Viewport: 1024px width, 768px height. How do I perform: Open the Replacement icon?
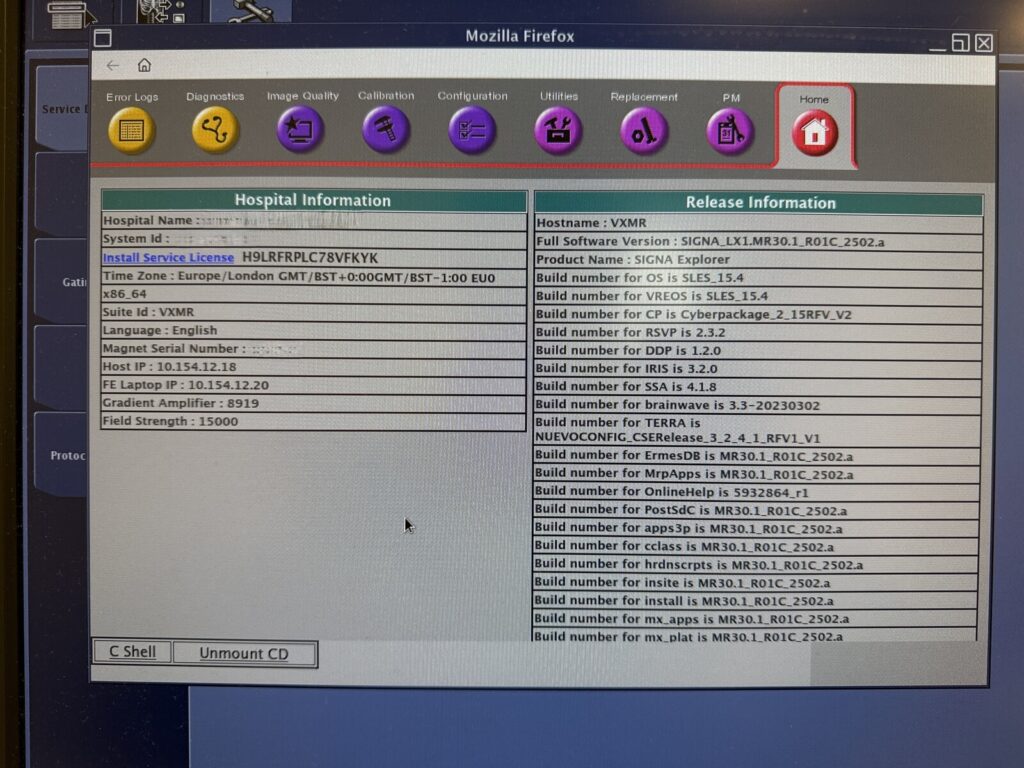644,131
